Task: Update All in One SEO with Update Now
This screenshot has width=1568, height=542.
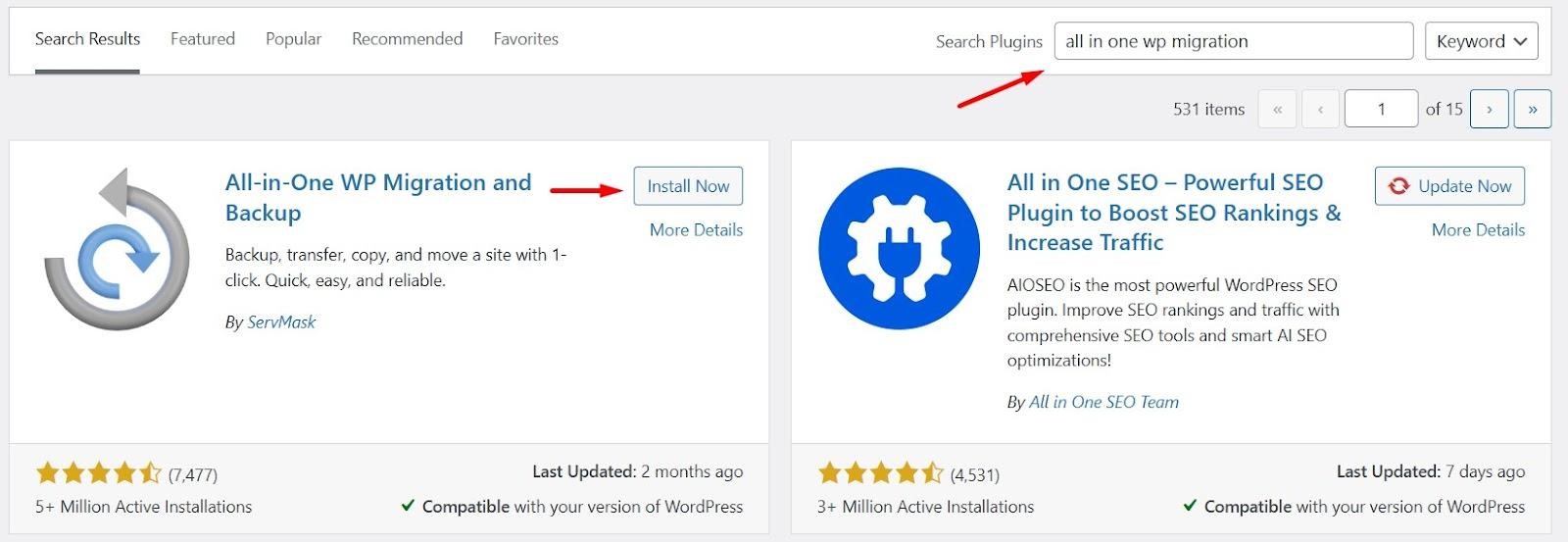Action: pos(1449,186)
